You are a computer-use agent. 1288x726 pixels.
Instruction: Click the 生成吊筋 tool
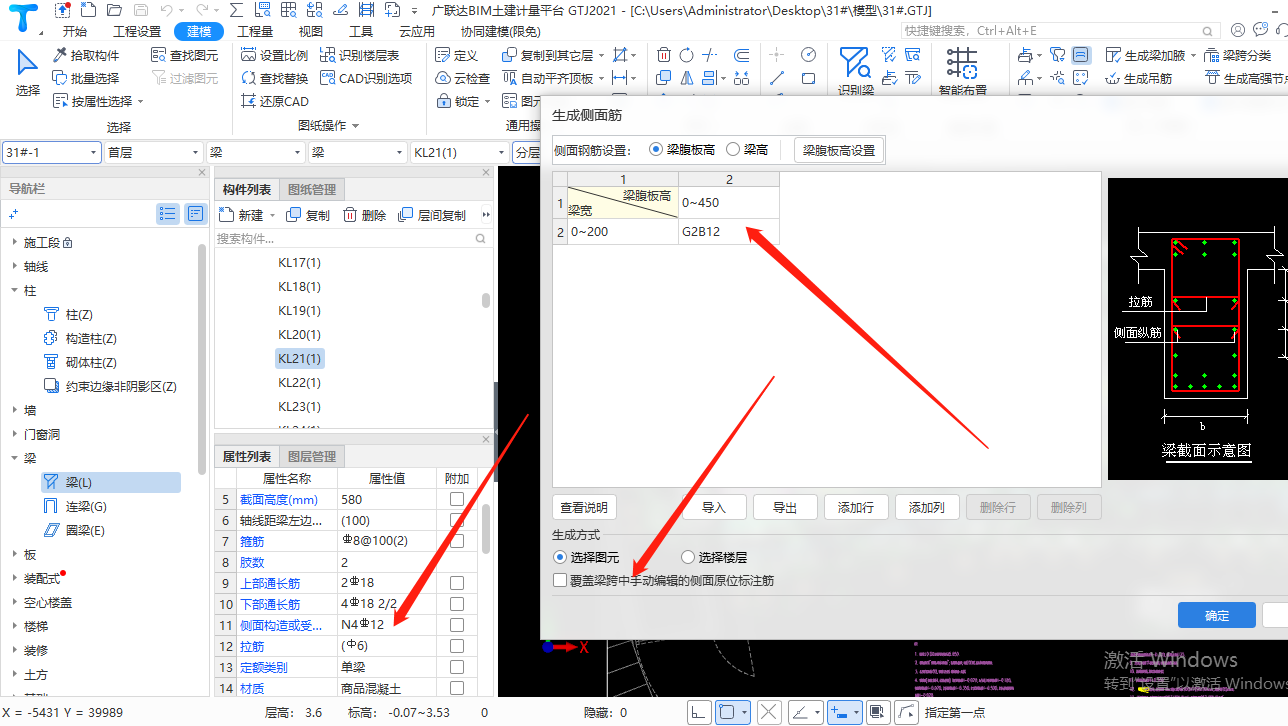(x=1138, y=78)
